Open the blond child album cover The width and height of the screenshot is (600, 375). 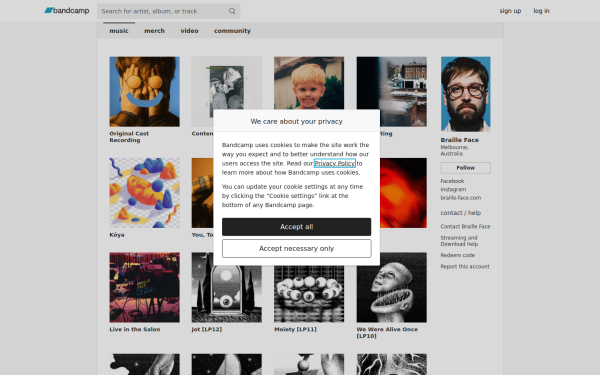tap(309, 83)
